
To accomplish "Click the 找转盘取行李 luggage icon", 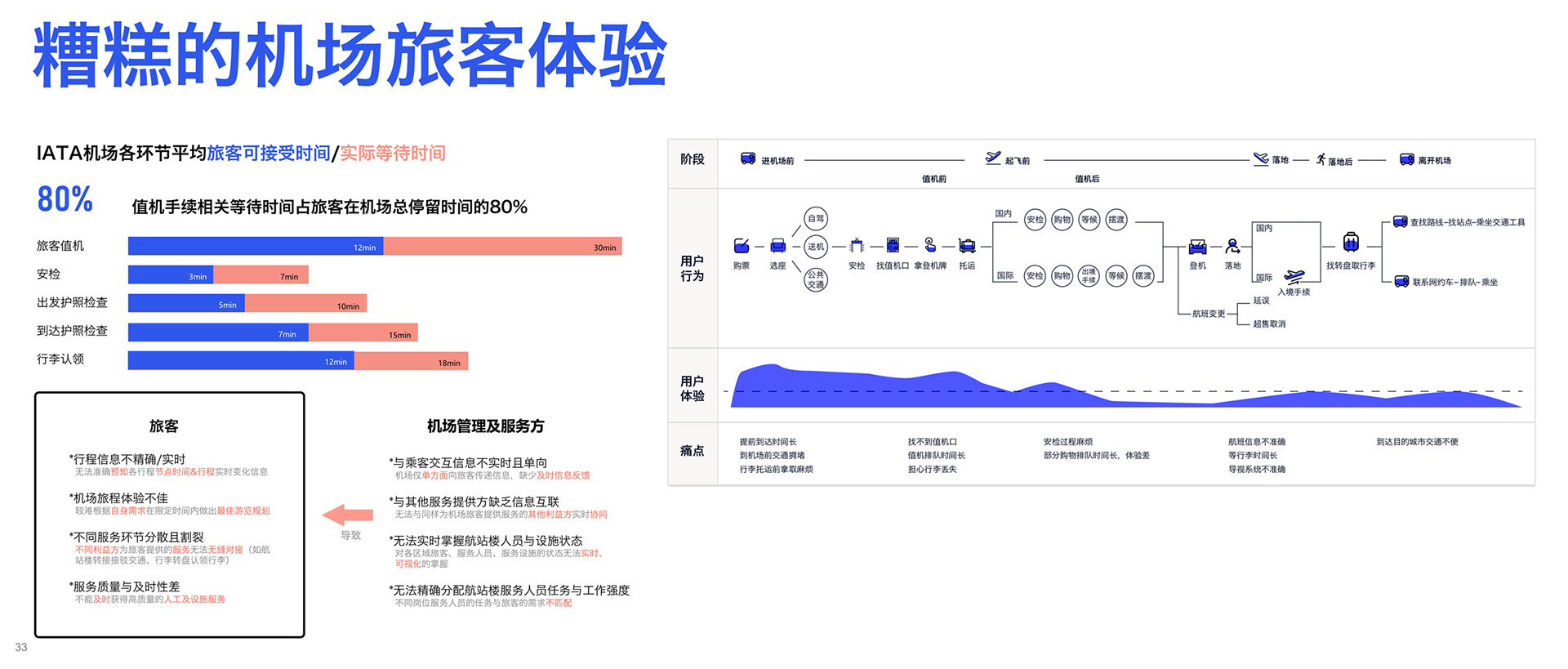I will pos(1351,242).
